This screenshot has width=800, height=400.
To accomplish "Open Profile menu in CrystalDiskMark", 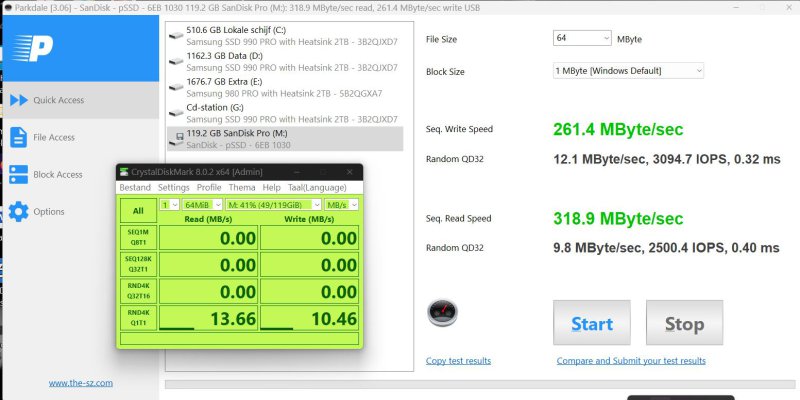I will [209, 188].
